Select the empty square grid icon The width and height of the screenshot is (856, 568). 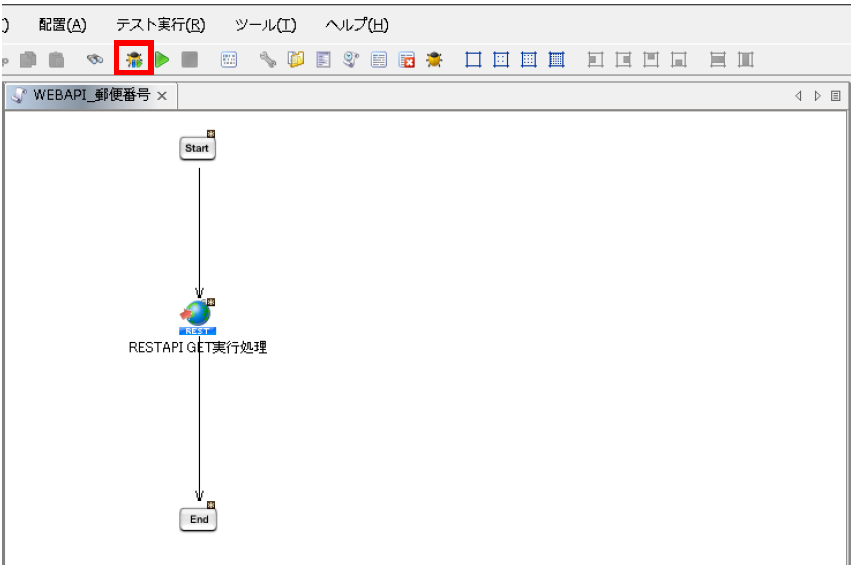point(474,60)
